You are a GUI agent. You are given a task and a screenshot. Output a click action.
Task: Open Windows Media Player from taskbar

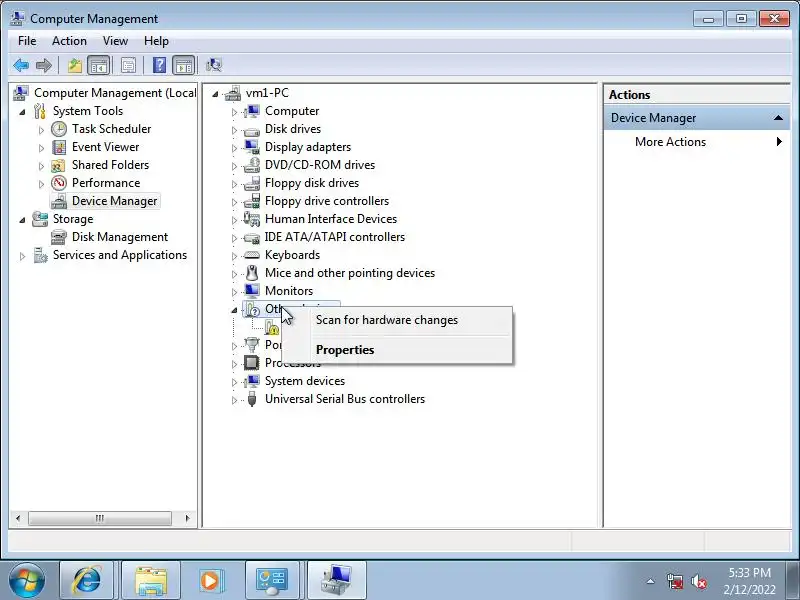210,580
